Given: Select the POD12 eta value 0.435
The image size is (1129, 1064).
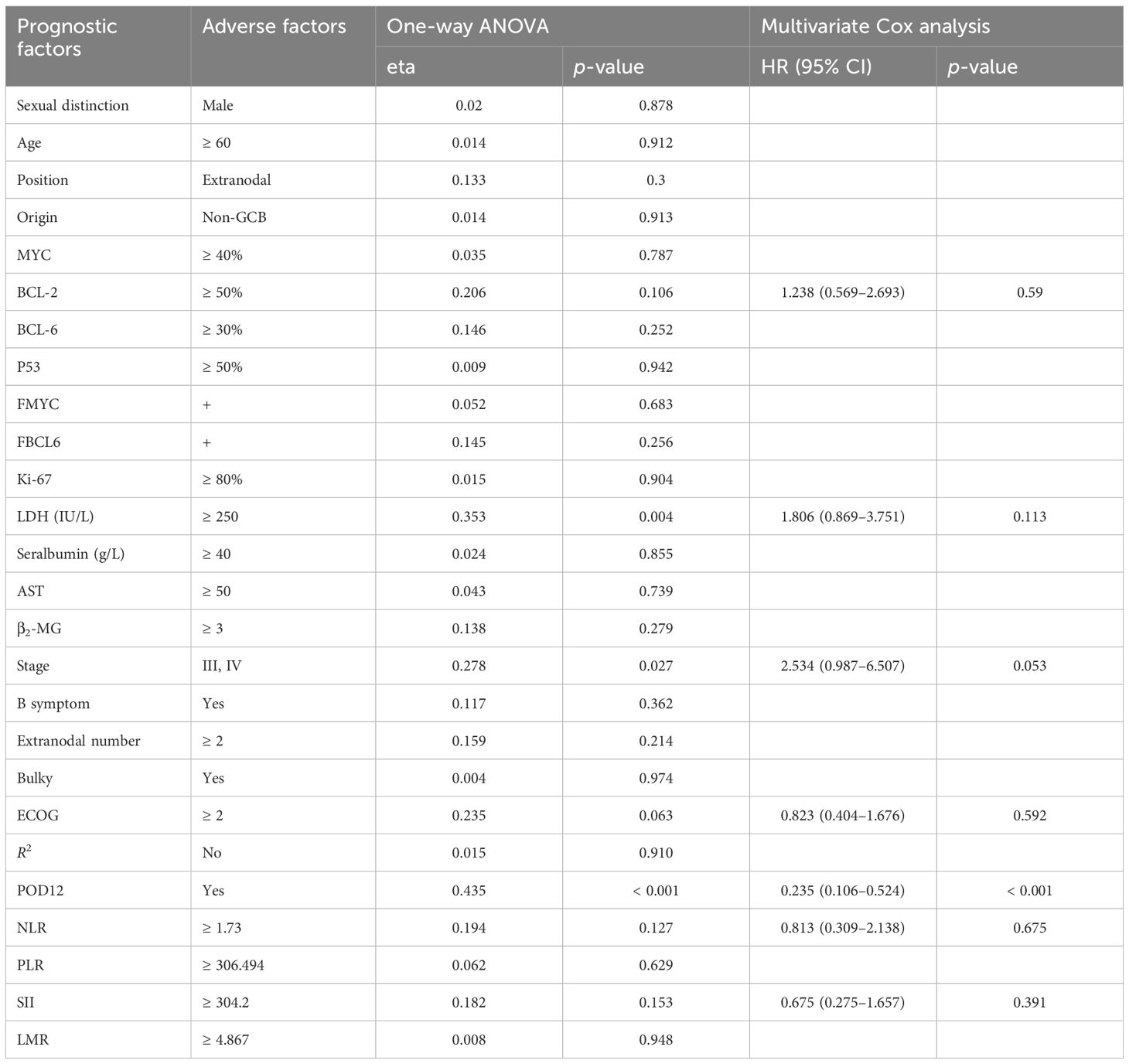Looking at the screenshot, I should pyautogui.click(x=469, y=890).
